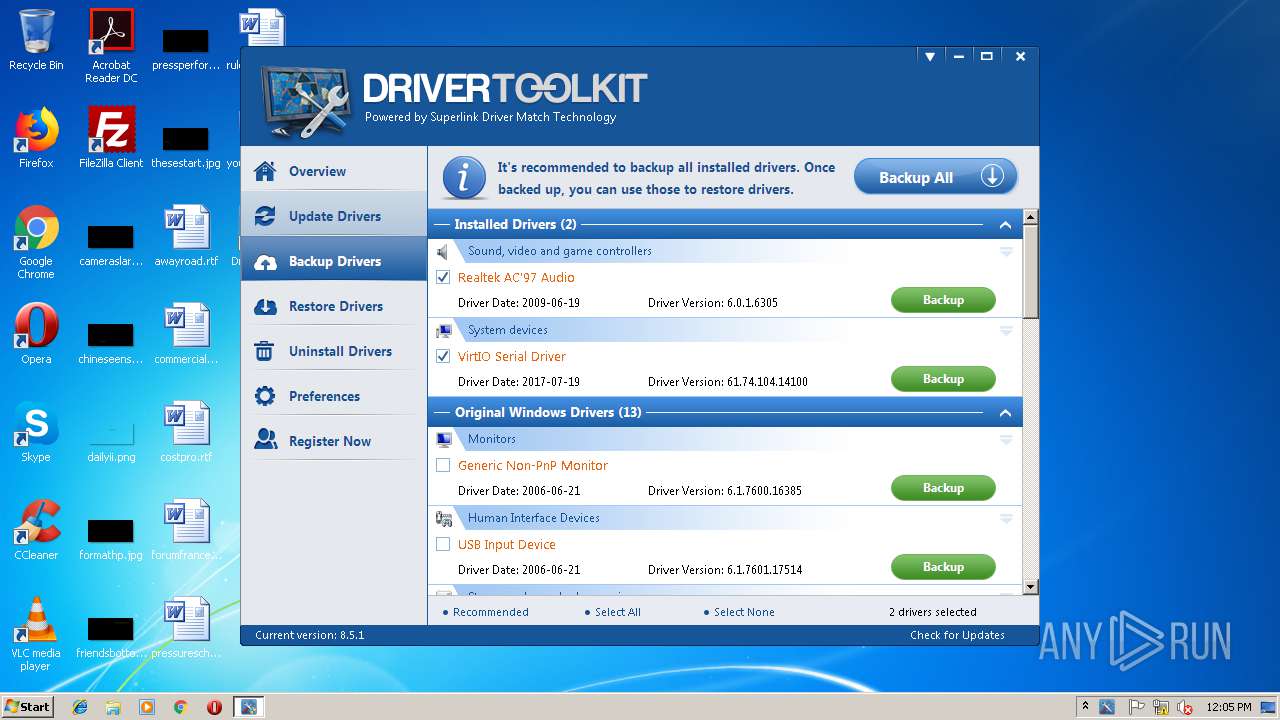
Task: Open Firefox desktop shortcut
Action: pos(36,138)
